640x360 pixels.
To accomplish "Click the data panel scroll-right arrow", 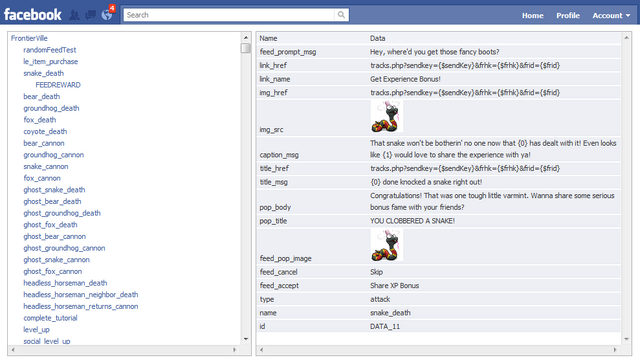I will pyautogui.click(x=615, y=350).
